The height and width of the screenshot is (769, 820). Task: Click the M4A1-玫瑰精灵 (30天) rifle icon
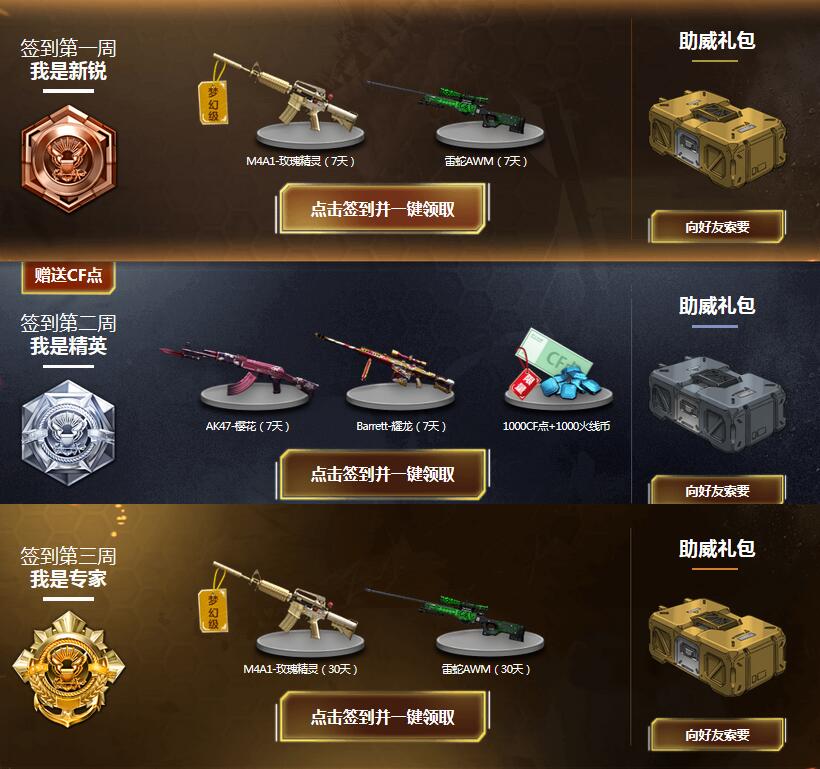[280, 607]
